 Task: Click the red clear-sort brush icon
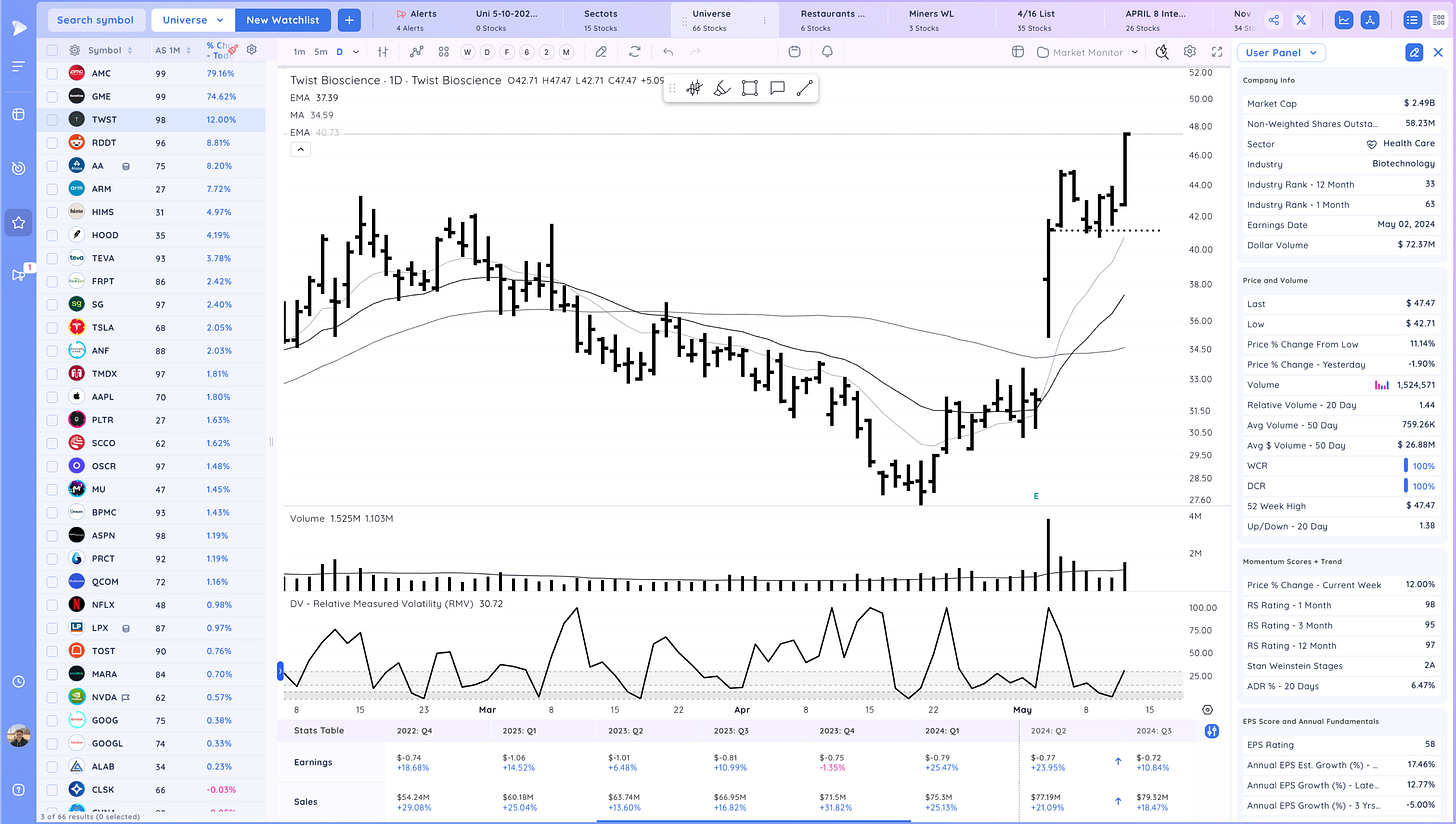click(232, 49)
